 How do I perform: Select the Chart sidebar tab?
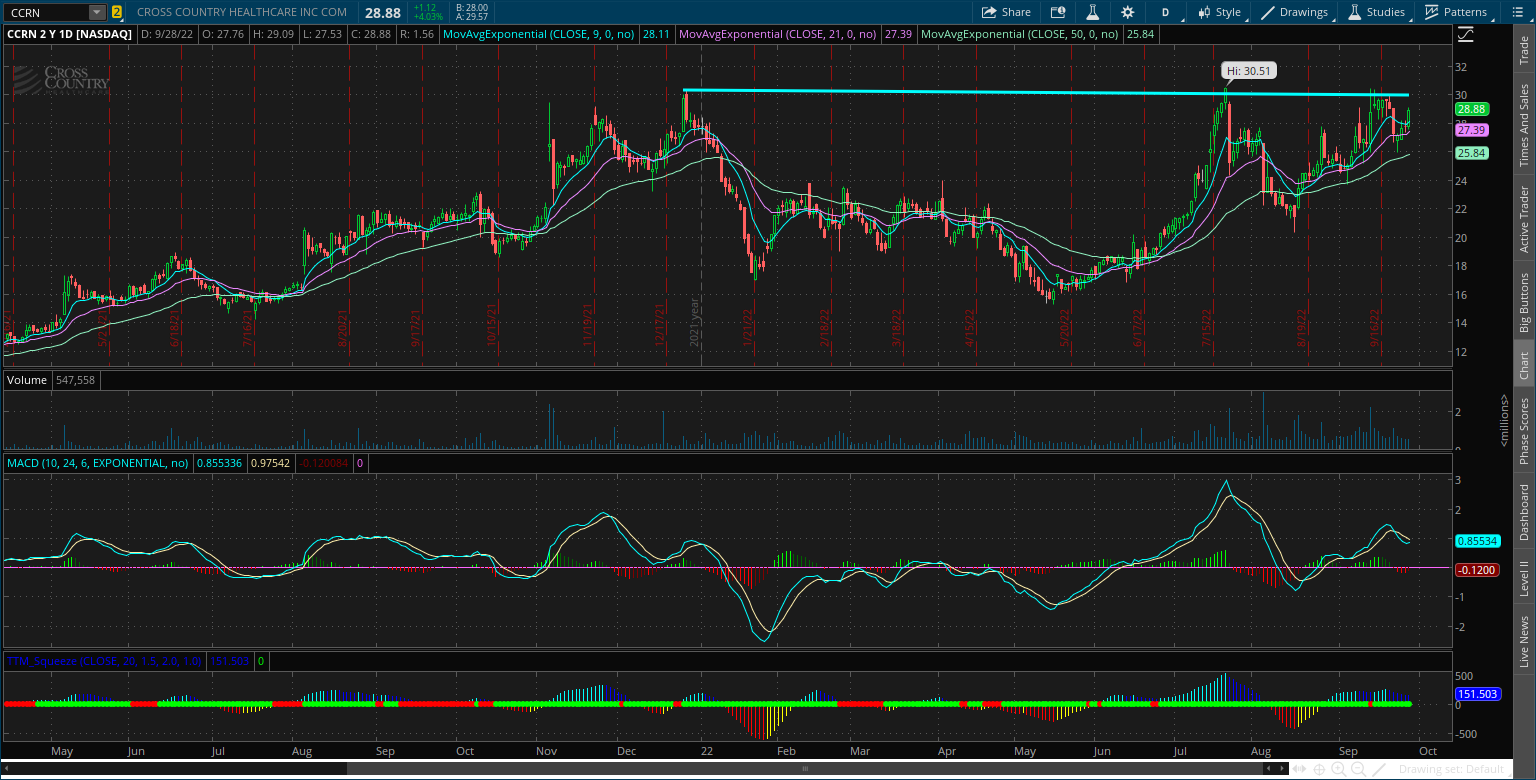click(1524, 366)
